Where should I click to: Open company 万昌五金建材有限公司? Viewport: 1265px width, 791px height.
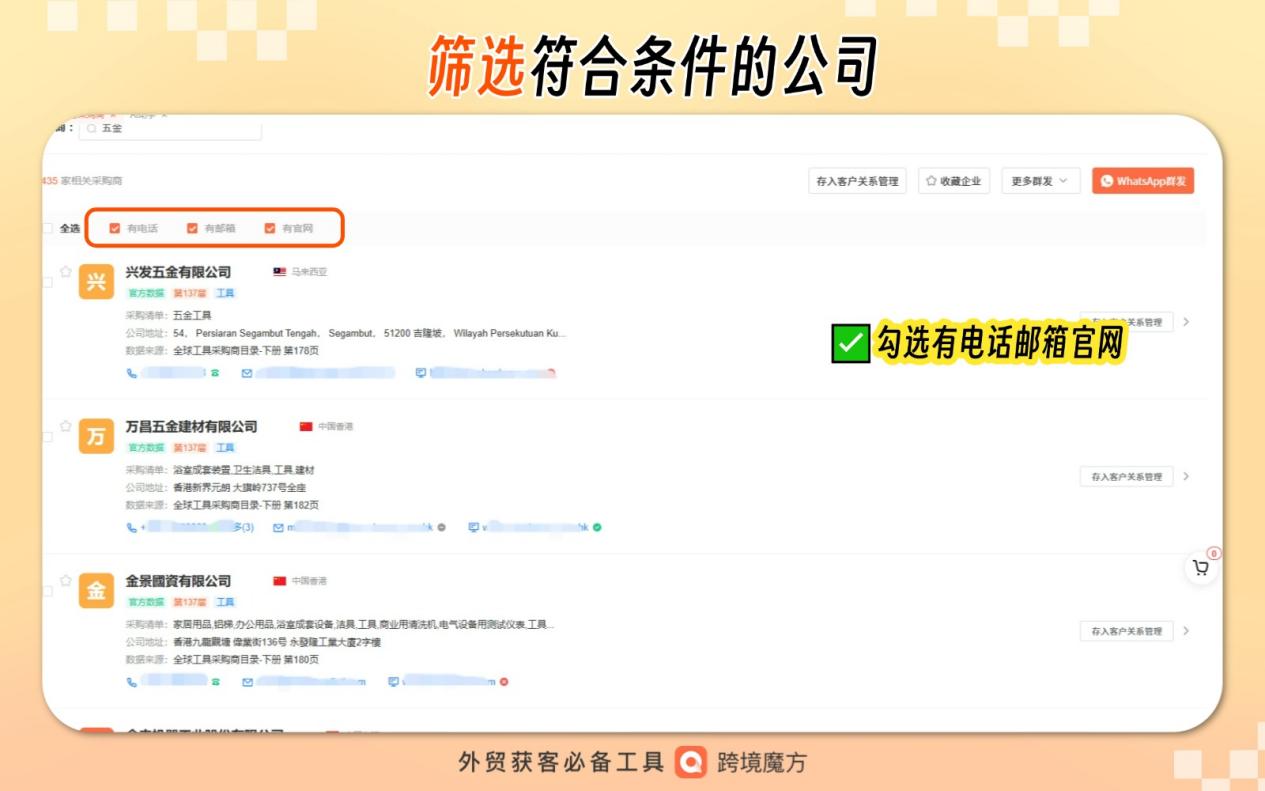191,427
